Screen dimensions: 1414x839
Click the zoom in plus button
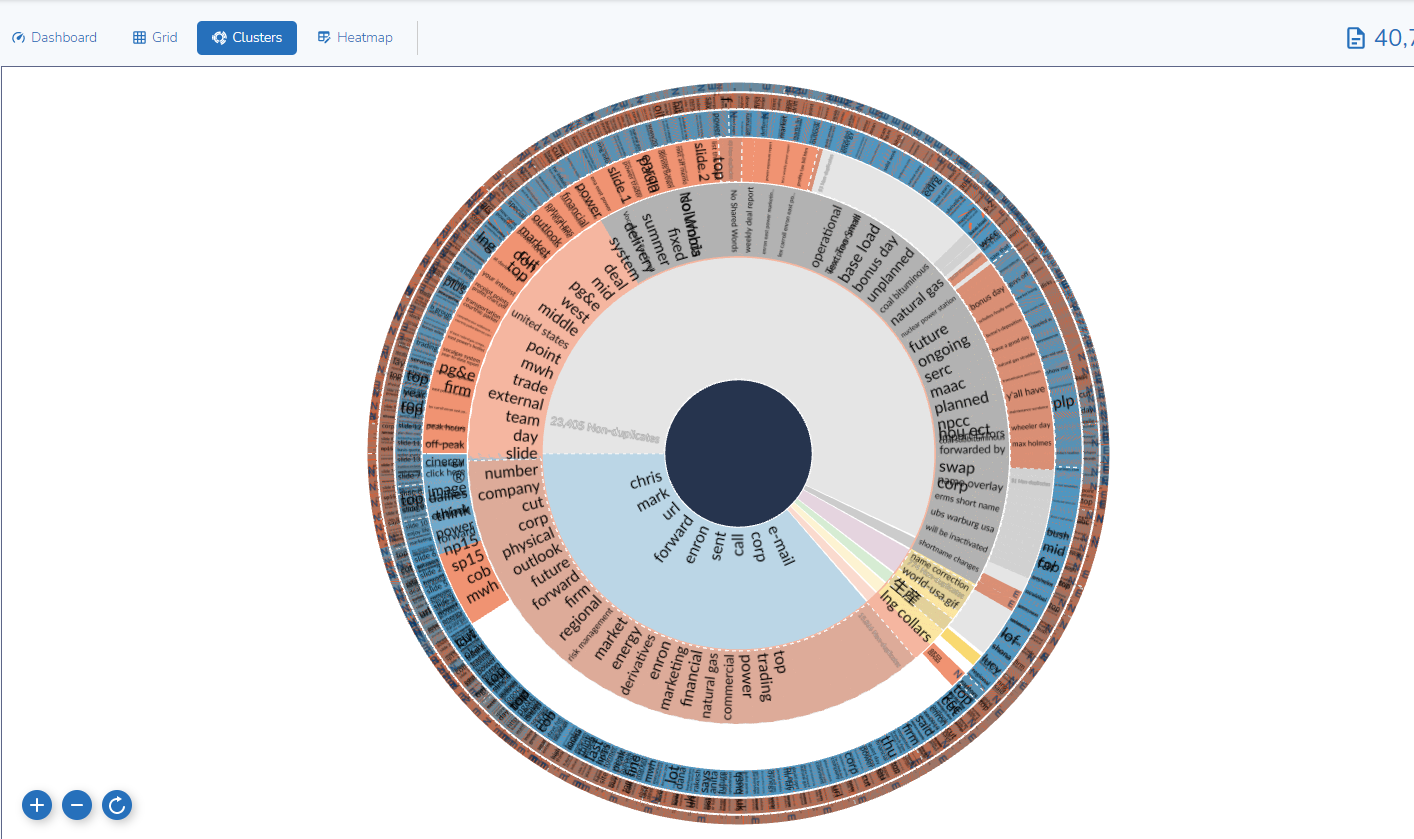pos(37,804)
